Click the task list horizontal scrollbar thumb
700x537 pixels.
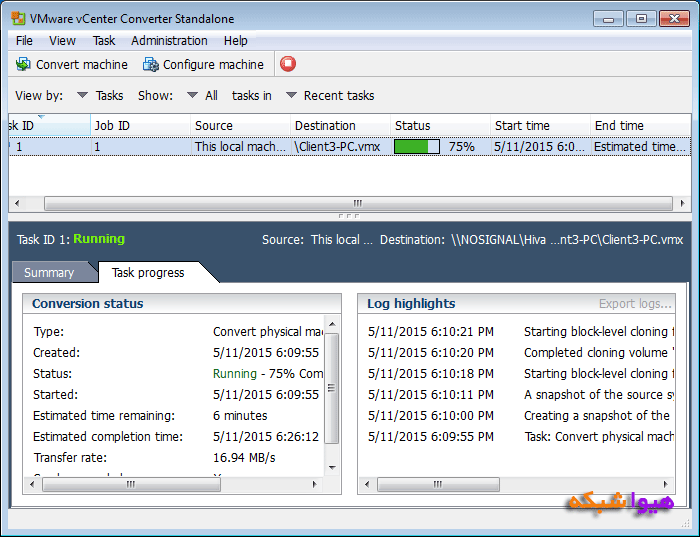coord(358,204)
